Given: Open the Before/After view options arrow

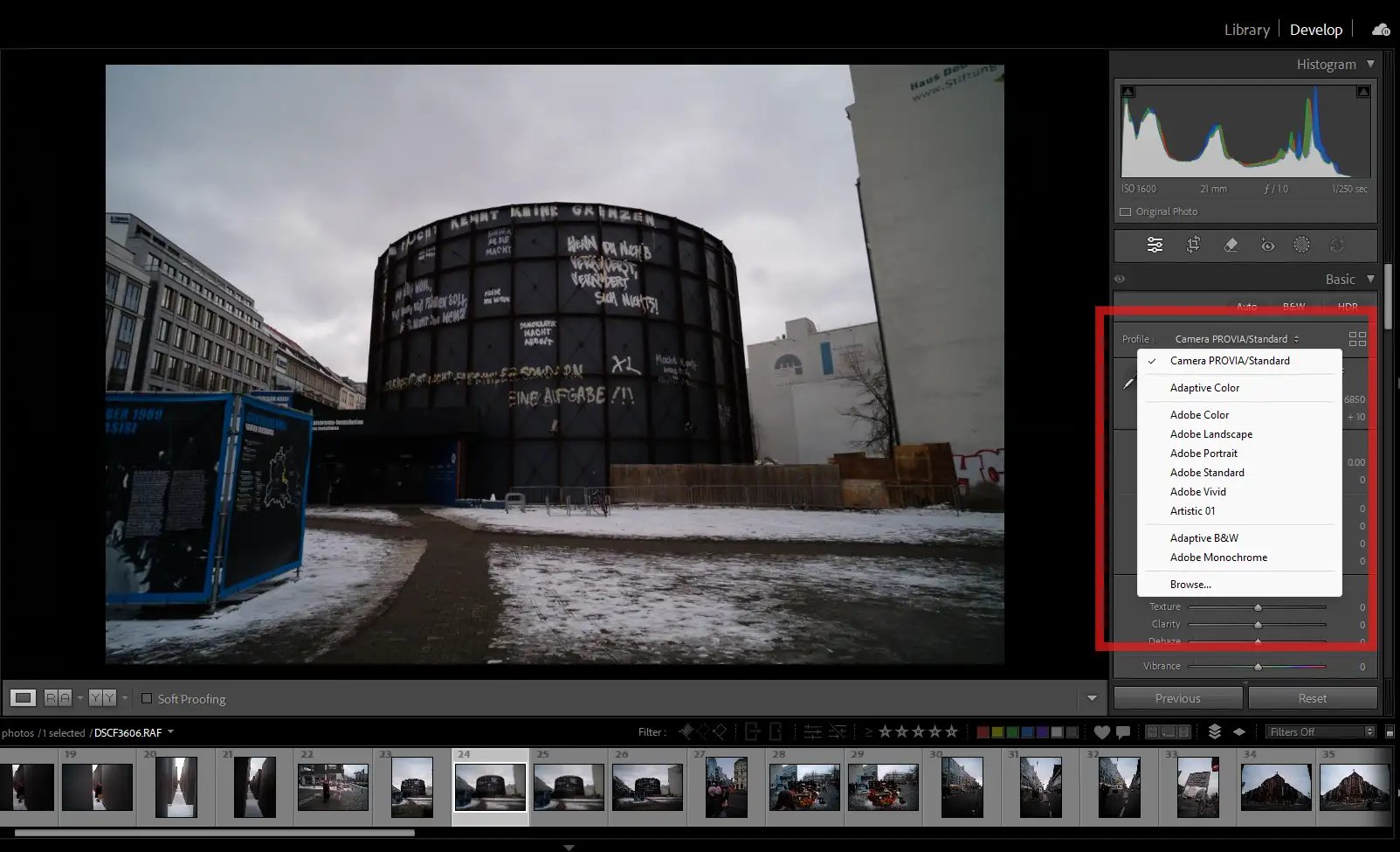Looking at the screenshot, I should tap(125, 697).
